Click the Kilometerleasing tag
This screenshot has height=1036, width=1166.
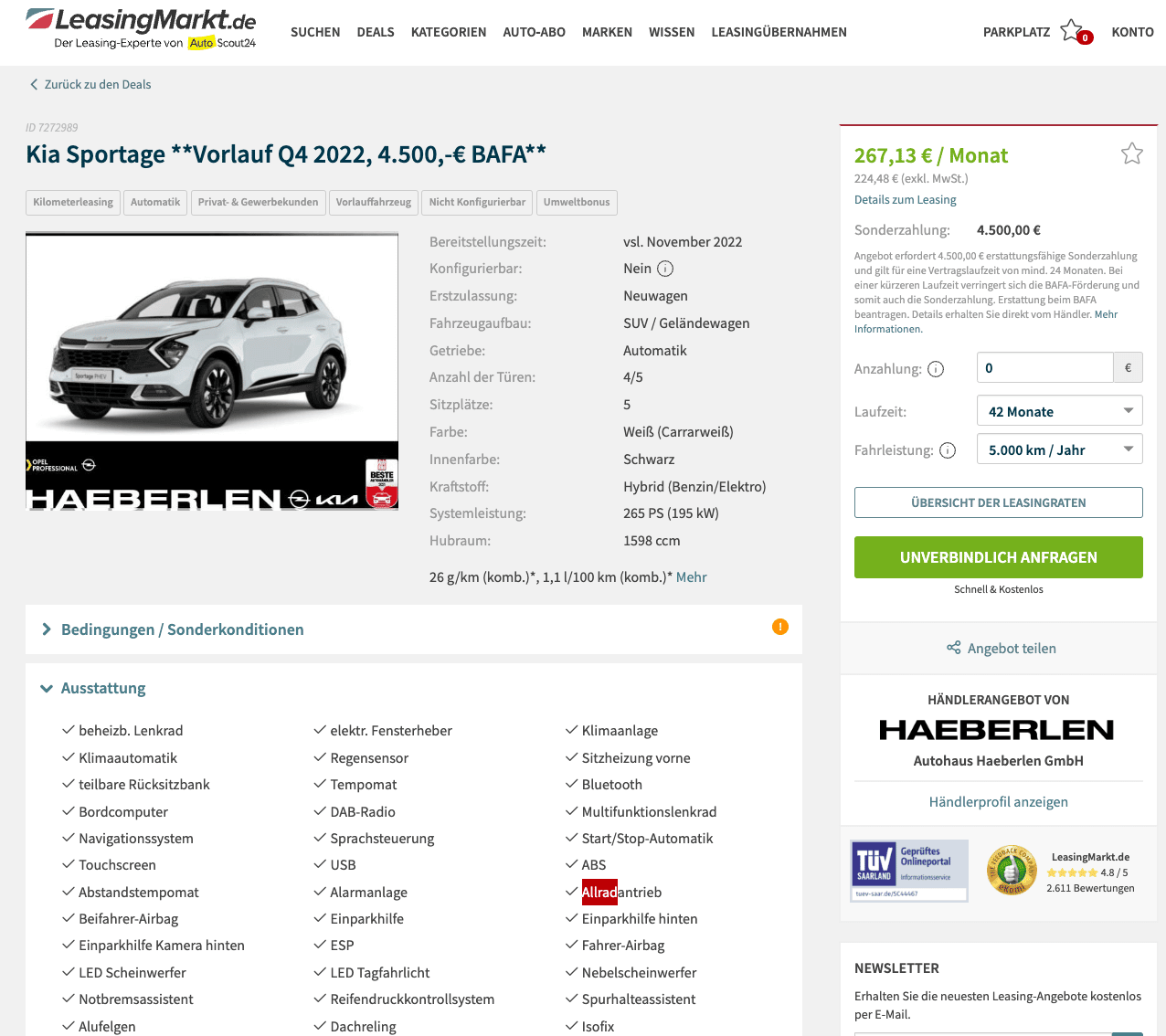(73, 202)
